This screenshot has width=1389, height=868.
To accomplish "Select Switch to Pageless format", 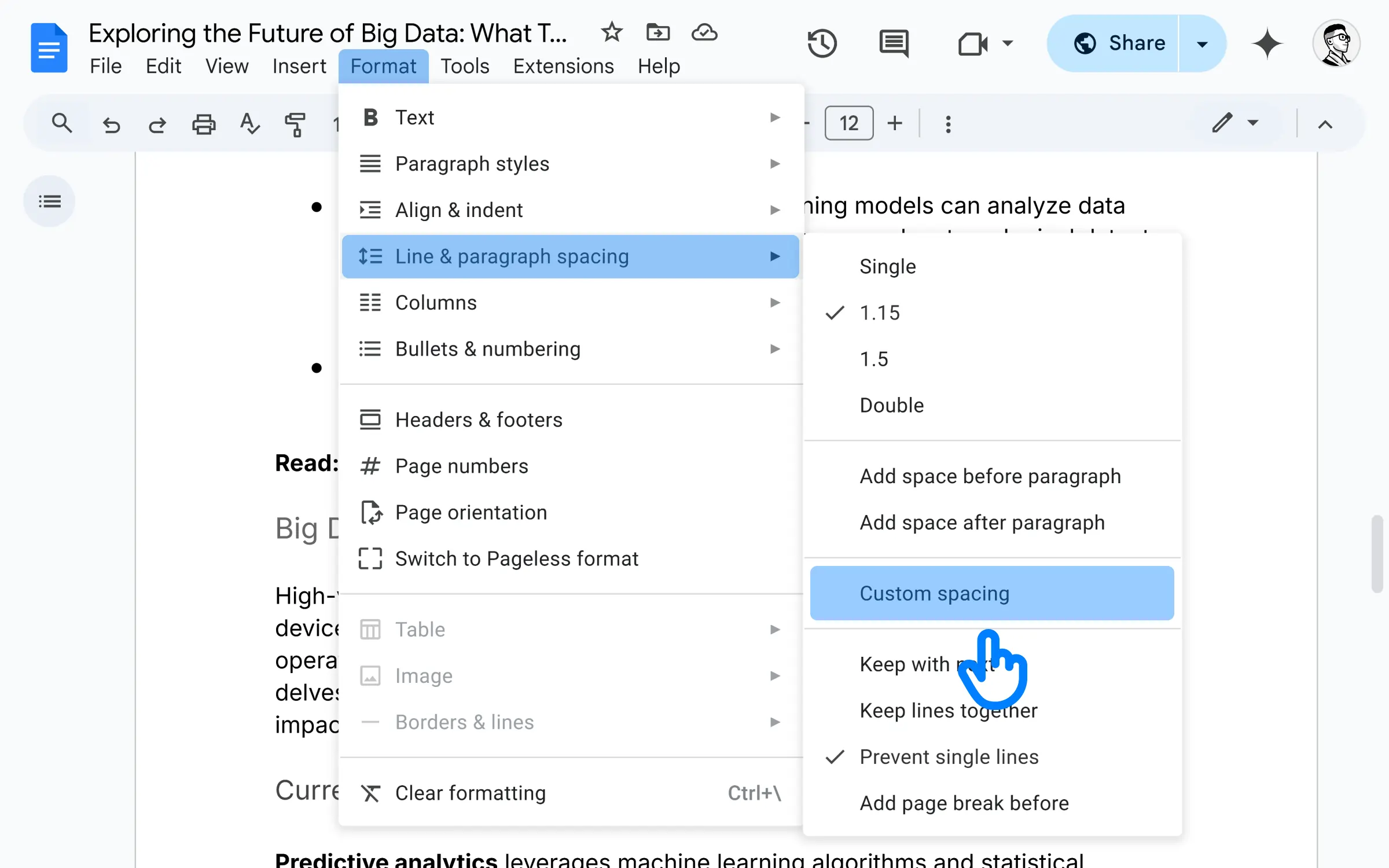I will pyautogui.click(x=571, y=559).
